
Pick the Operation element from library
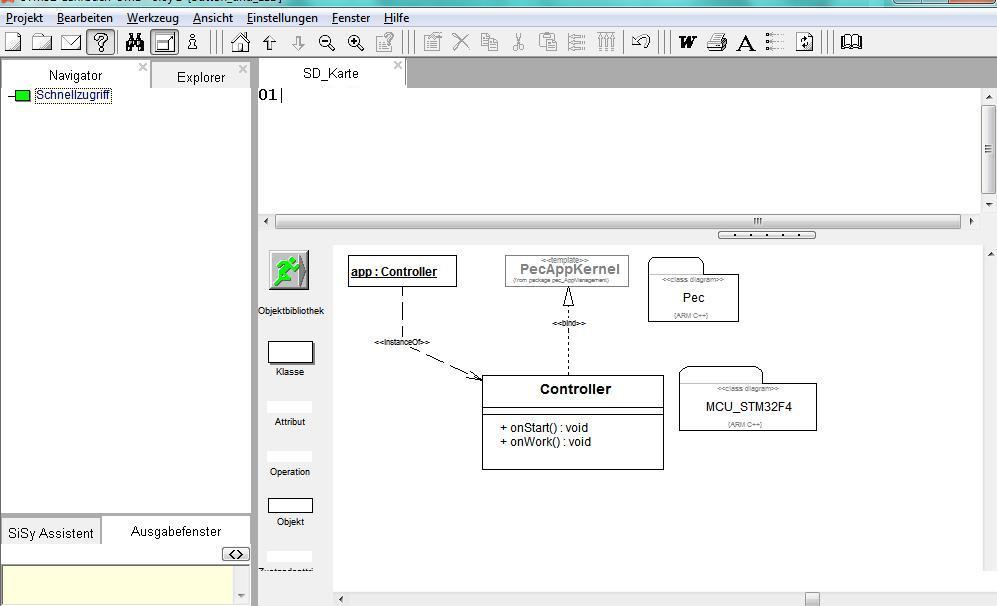pyautogui.click(x=290, y=464)
